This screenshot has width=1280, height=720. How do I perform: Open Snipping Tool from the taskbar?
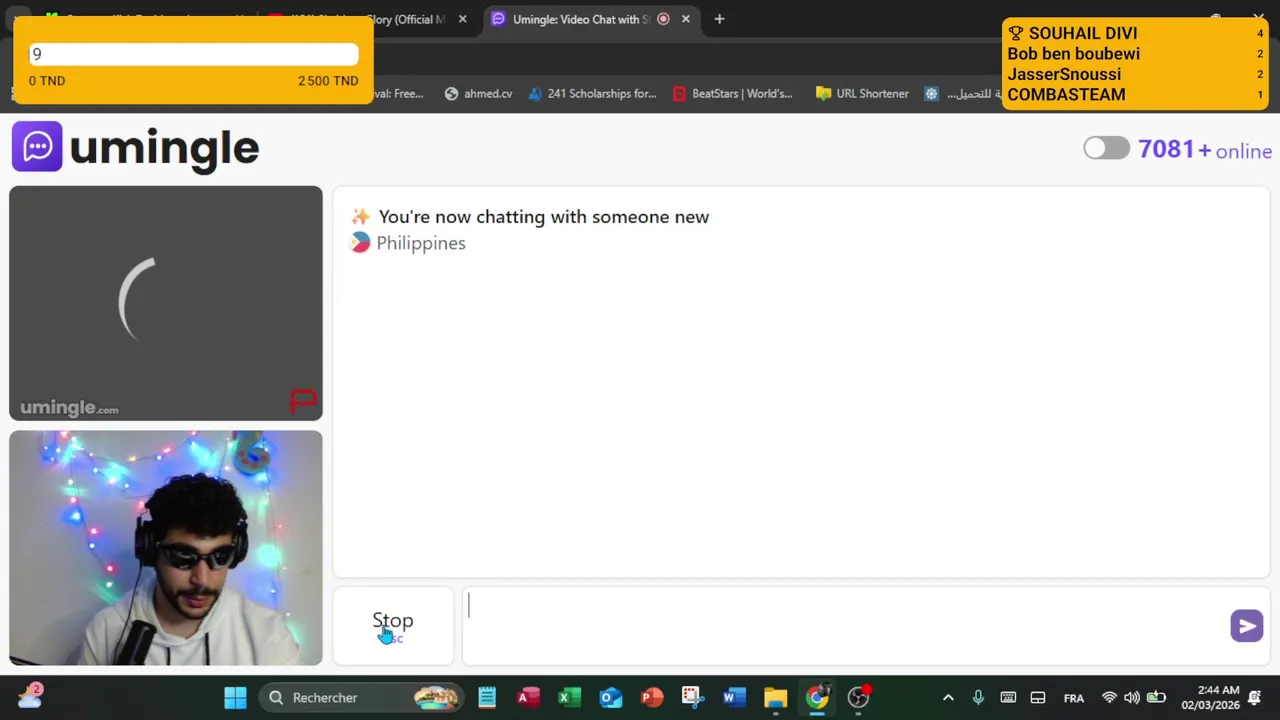(693, 697)
